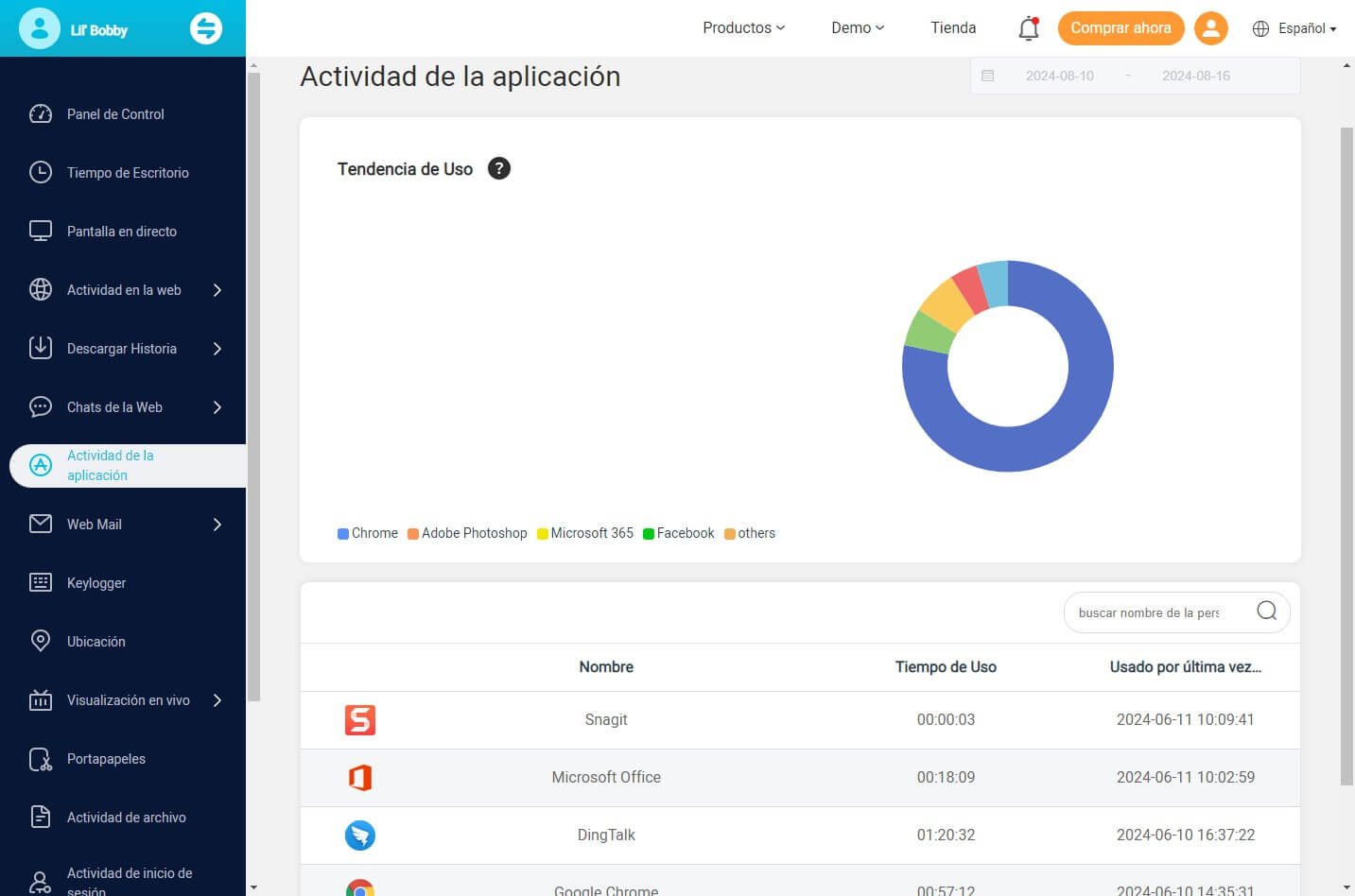Screen dimensions: 1355x896
Task: Select Portapapeles in the sidebar
Action: point(106,759)
